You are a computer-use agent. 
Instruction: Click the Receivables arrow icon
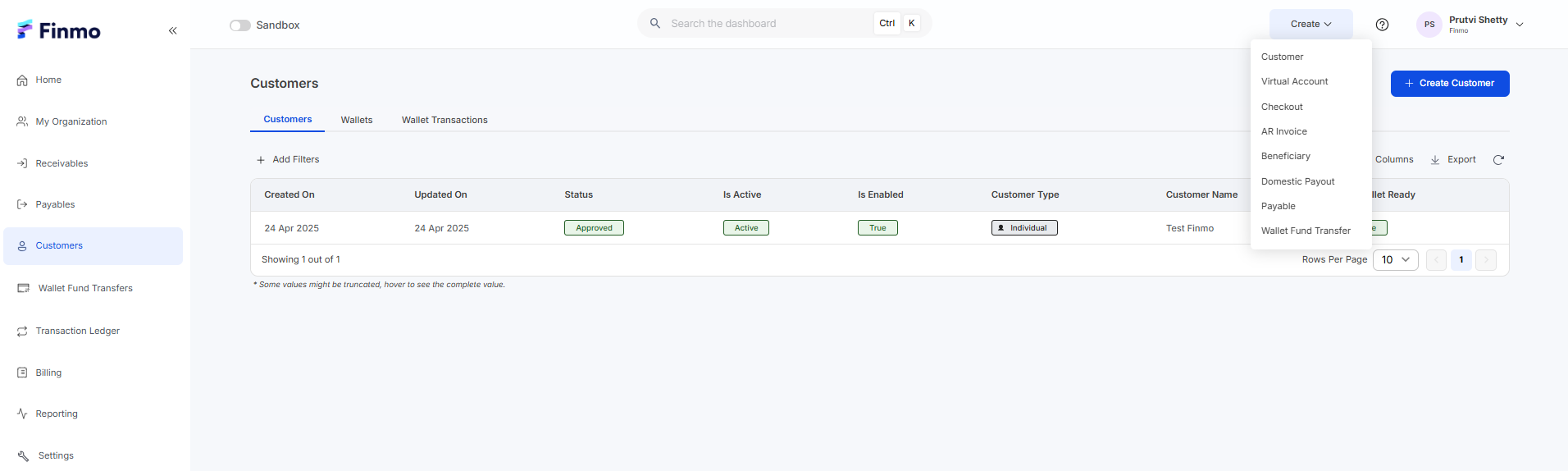pos(22,163)
